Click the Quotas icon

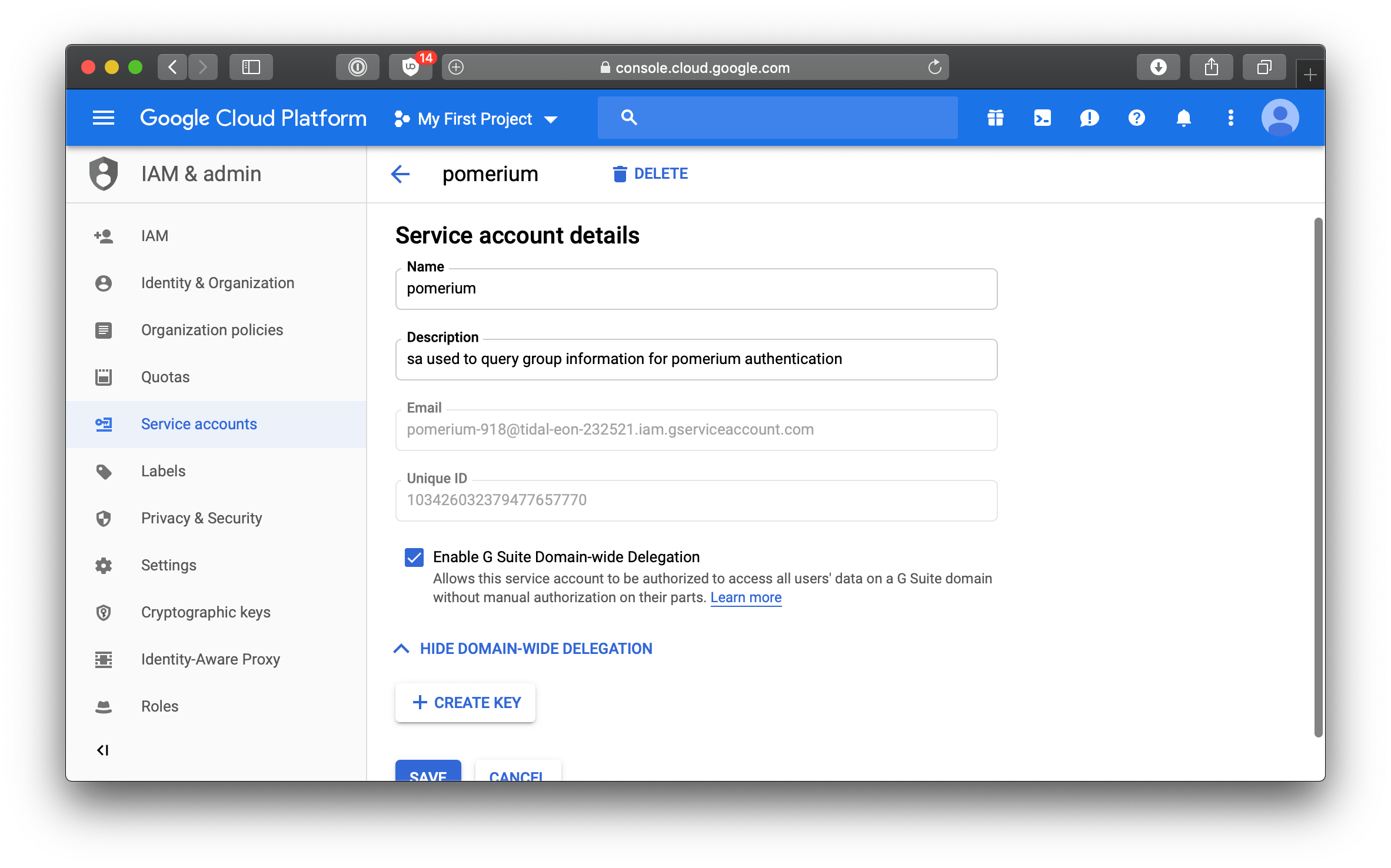pyautogui.click(x=104, y=377)
